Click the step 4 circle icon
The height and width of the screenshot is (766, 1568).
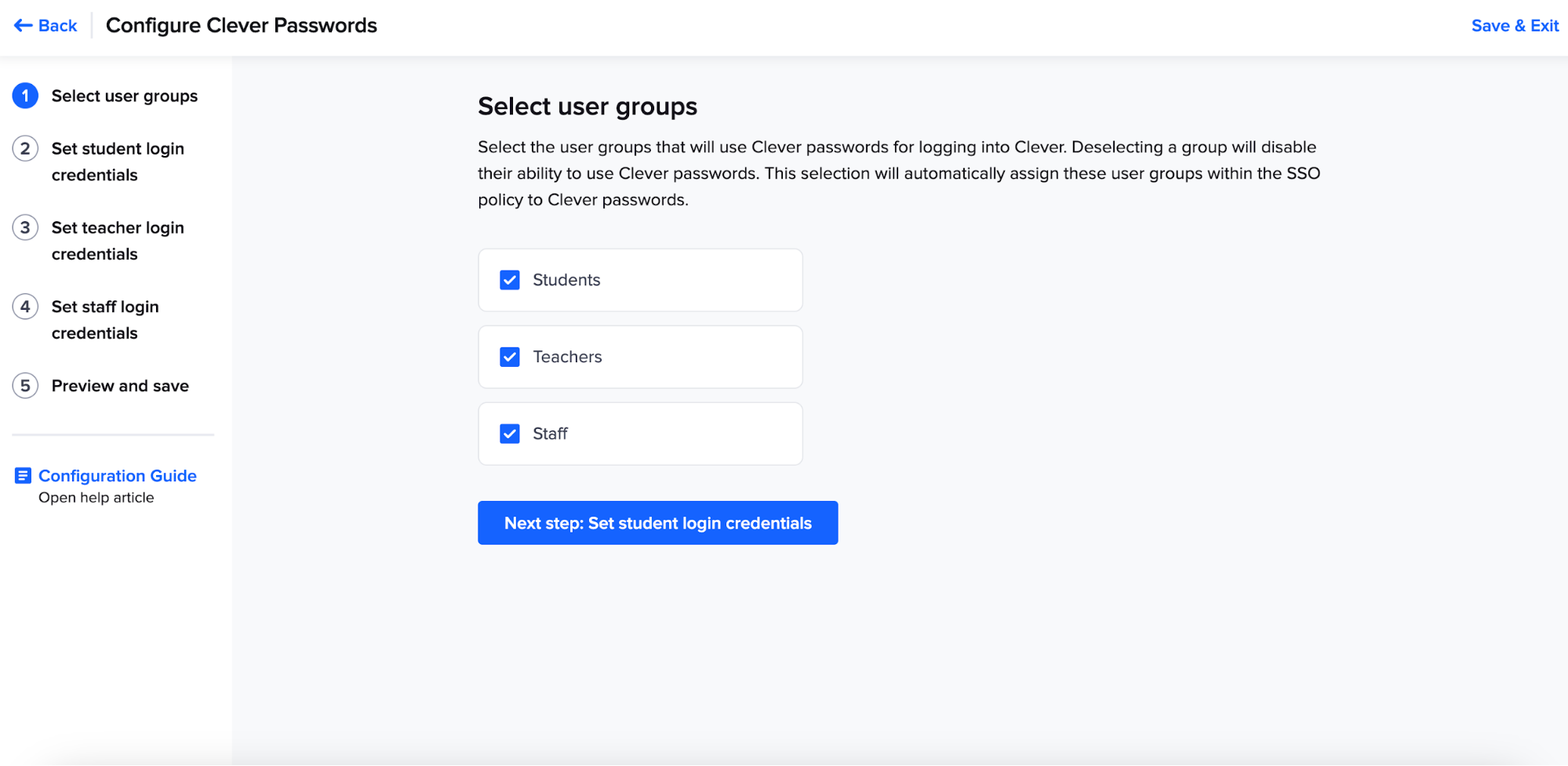25,307
